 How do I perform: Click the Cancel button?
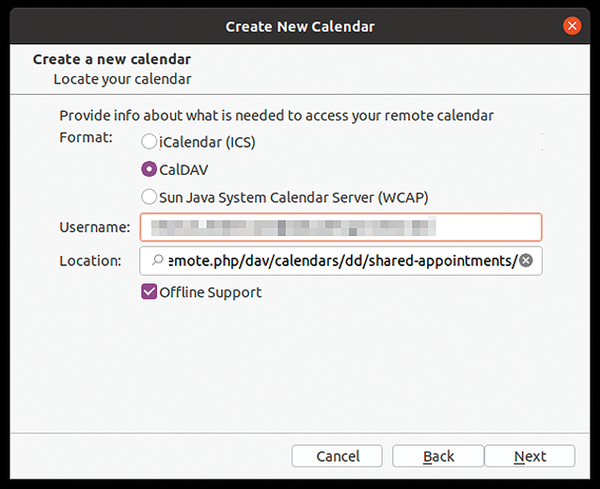click(x=337, y=456)
